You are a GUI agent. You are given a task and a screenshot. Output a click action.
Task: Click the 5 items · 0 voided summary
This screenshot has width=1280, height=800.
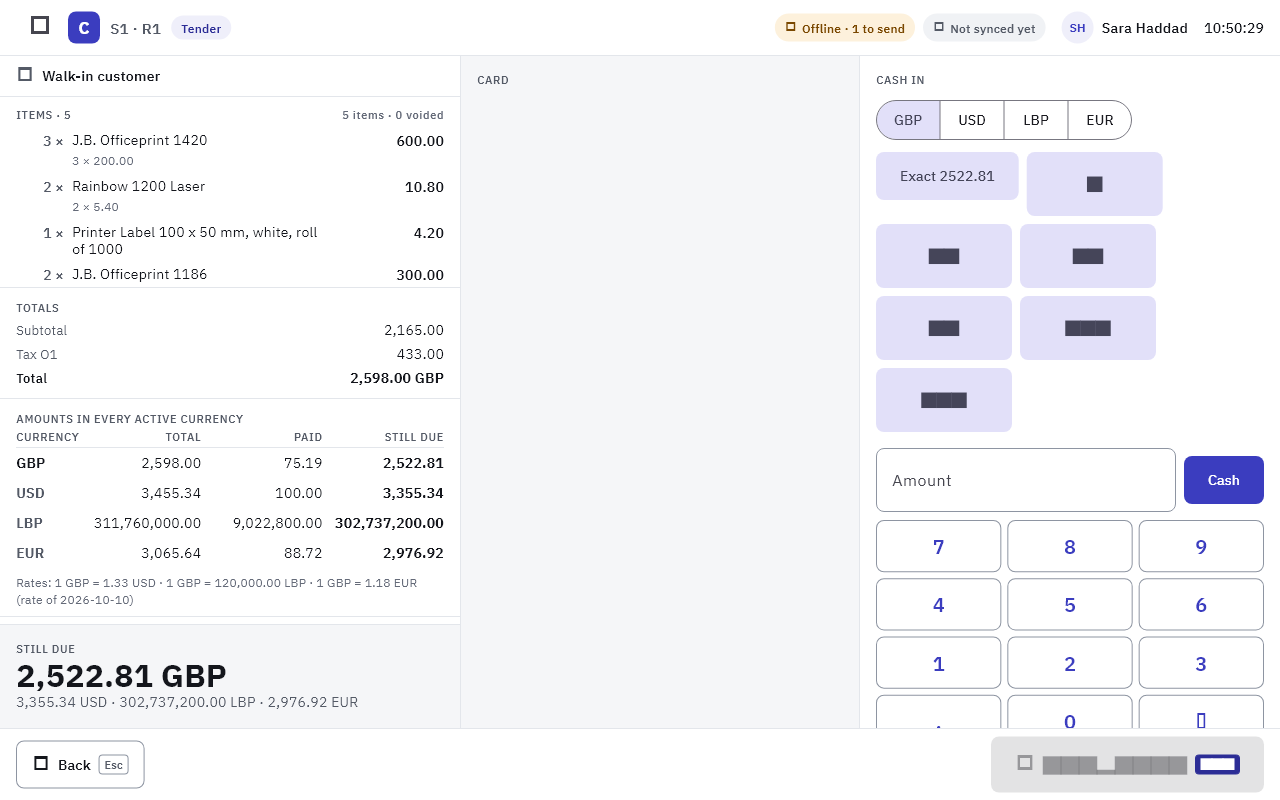point(393,115)
